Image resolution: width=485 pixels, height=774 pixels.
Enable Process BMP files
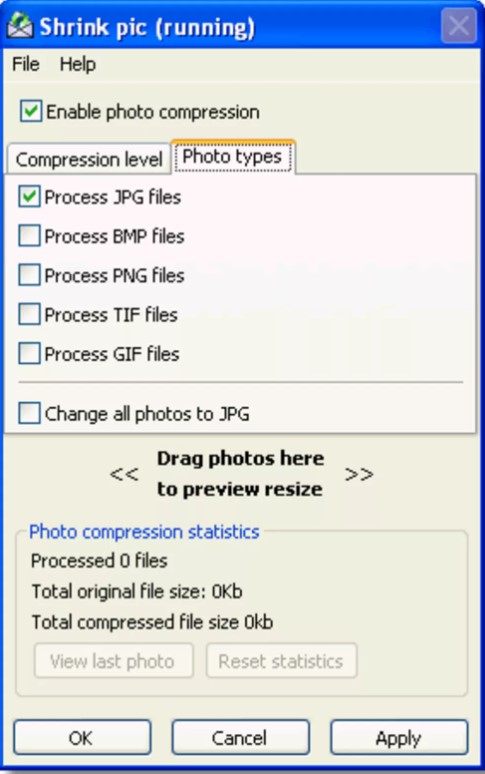tap(29, 235)
